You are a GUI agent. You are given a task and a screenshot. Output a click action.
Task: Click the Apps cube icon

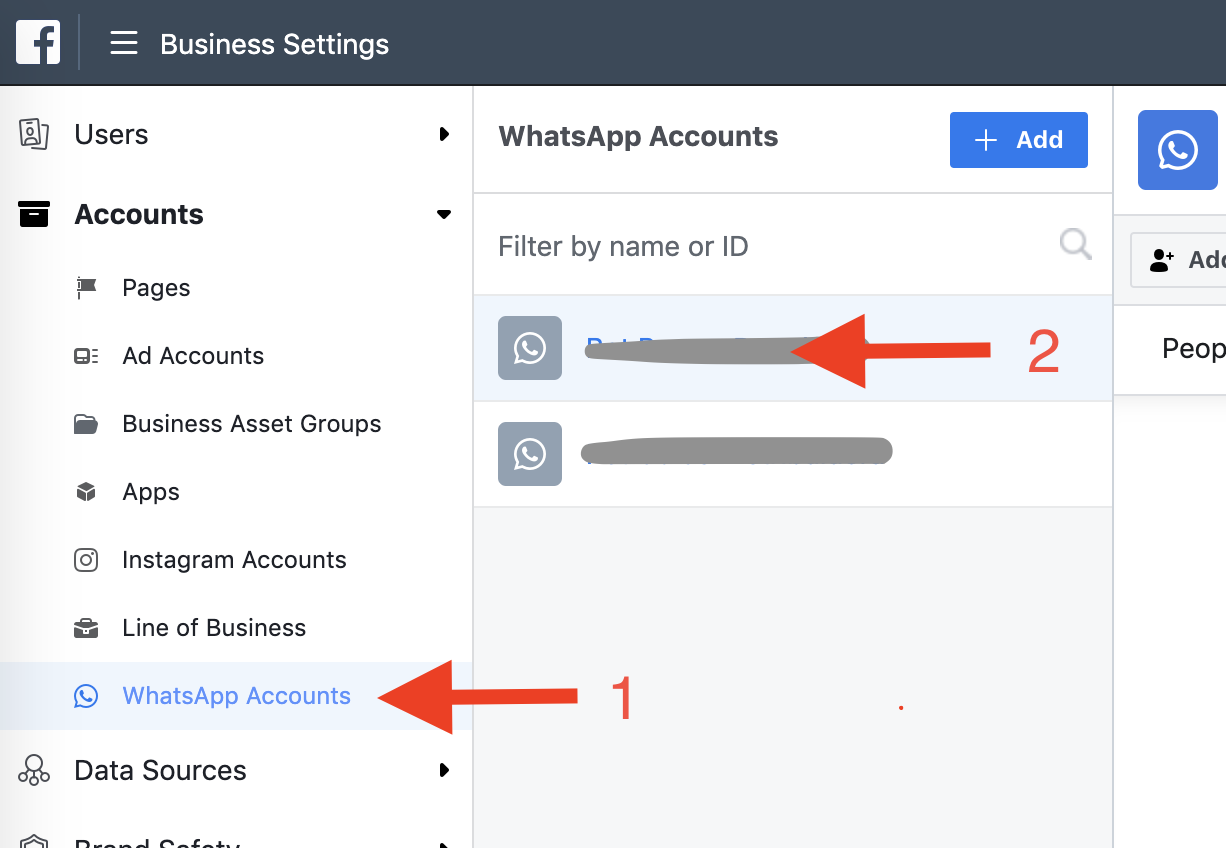point(86,492)
